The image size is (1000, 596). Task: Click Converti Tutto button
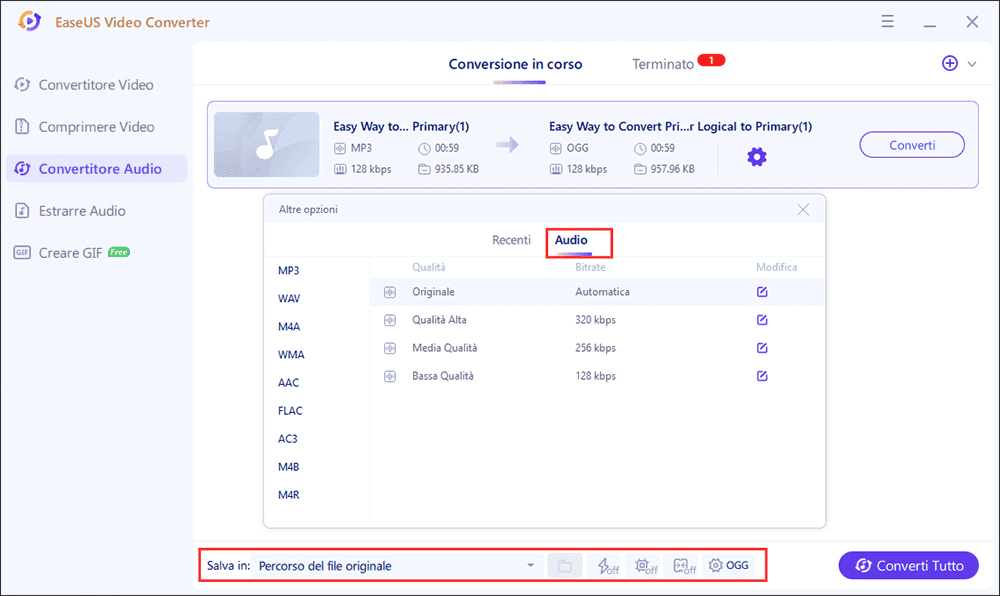(x=908, y=565)
